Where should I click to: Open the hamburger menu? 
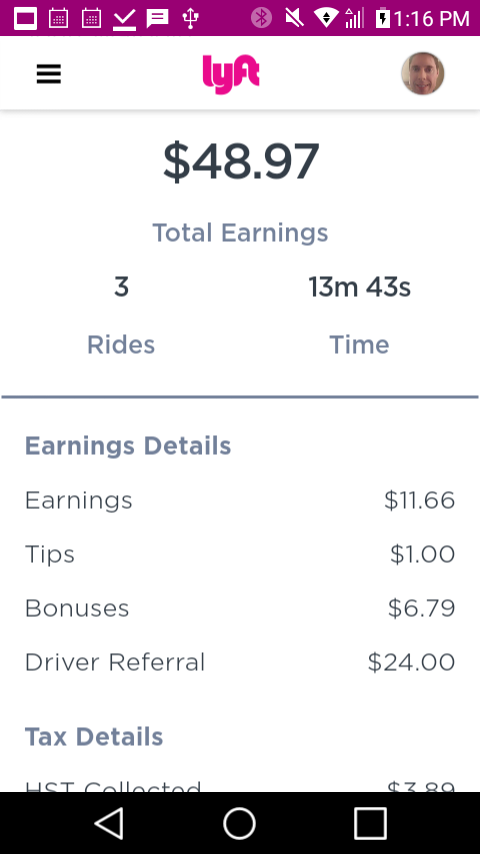coord(48,74)
